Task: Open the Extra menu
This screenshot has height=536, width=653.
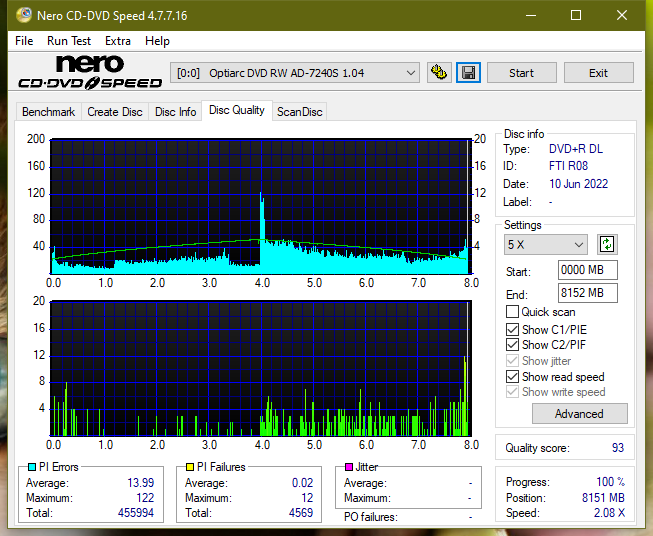Action: click(x=118, y=41)
